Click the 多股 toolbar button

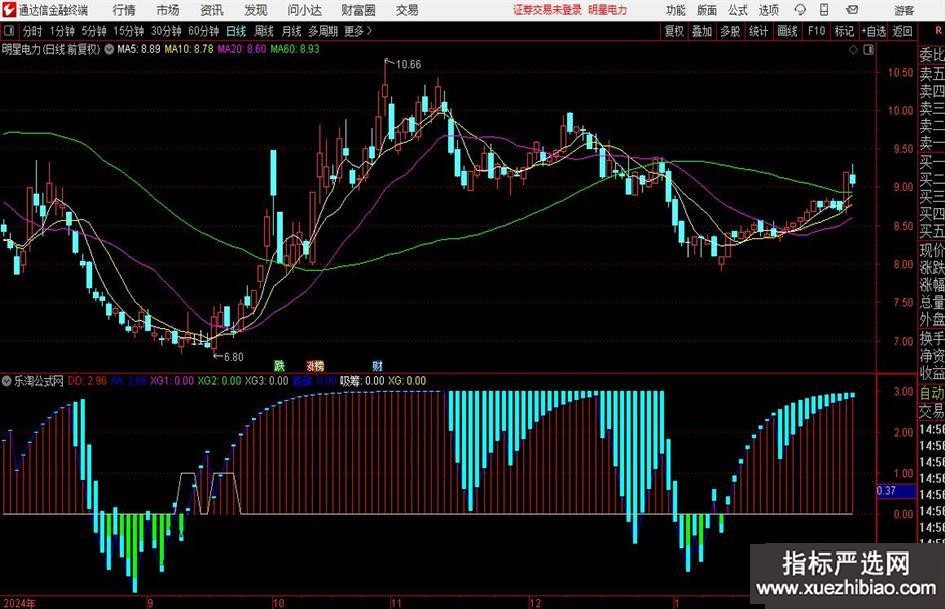[730, 31]
